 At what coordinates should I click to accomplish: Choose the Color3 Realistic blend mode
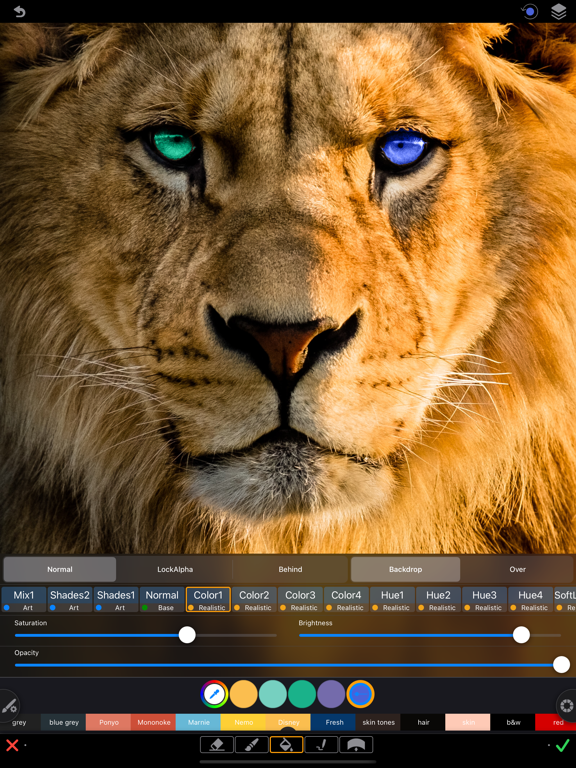coord(300,600)
